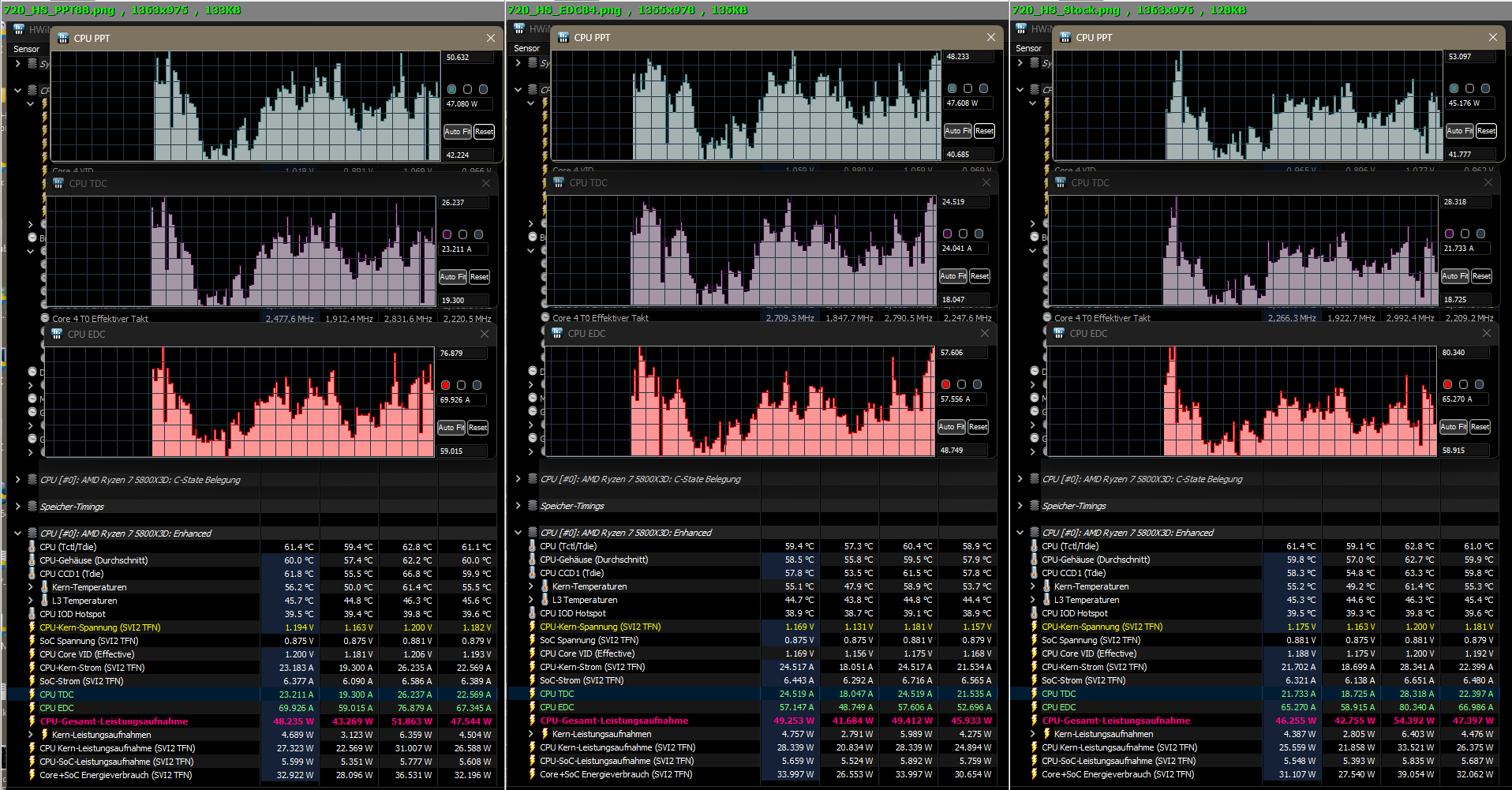The height and width of the screenshot is (790, 1512).
Task: Click HWiNFO icon of CPU EDC window, Stock screenshot
Action: pyautogui.click(x=1058, y=333)
